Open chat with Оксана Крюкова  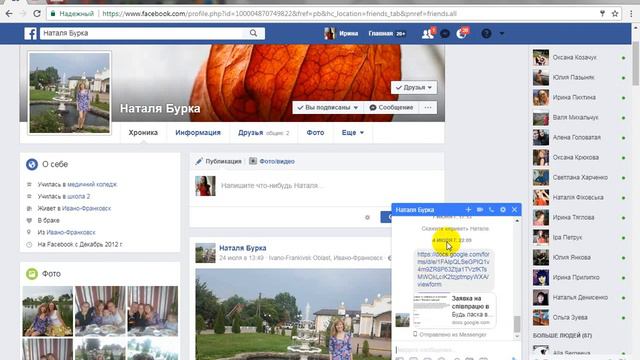[579, 158]
